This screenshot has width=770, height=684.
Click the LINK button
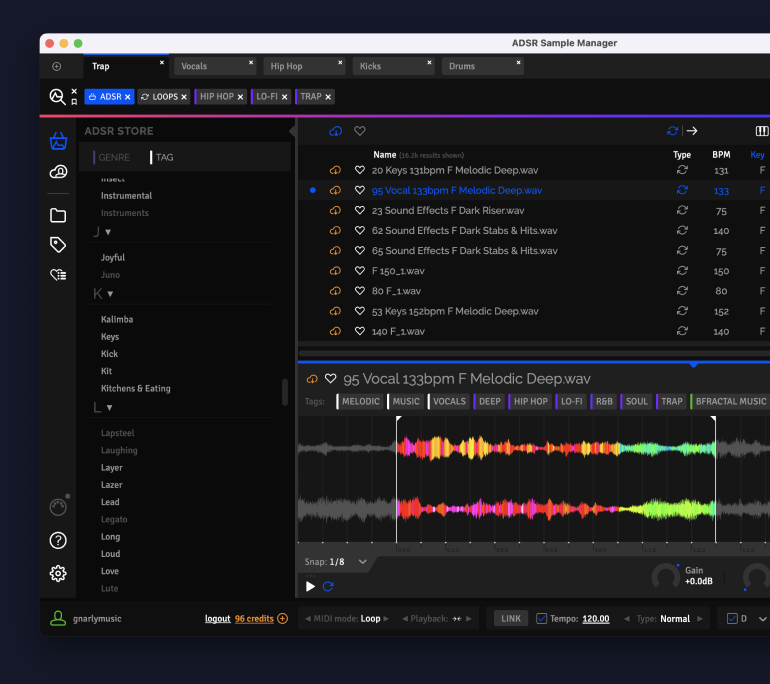tap(511, 618)
